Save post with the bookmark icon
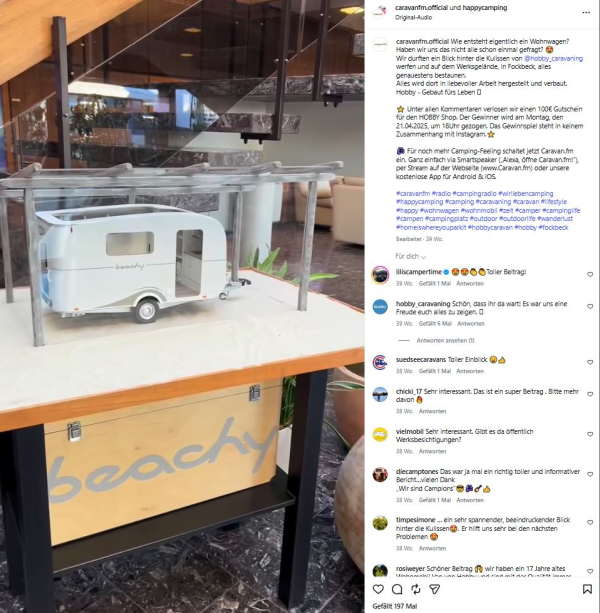 click(x=587, y=589)
